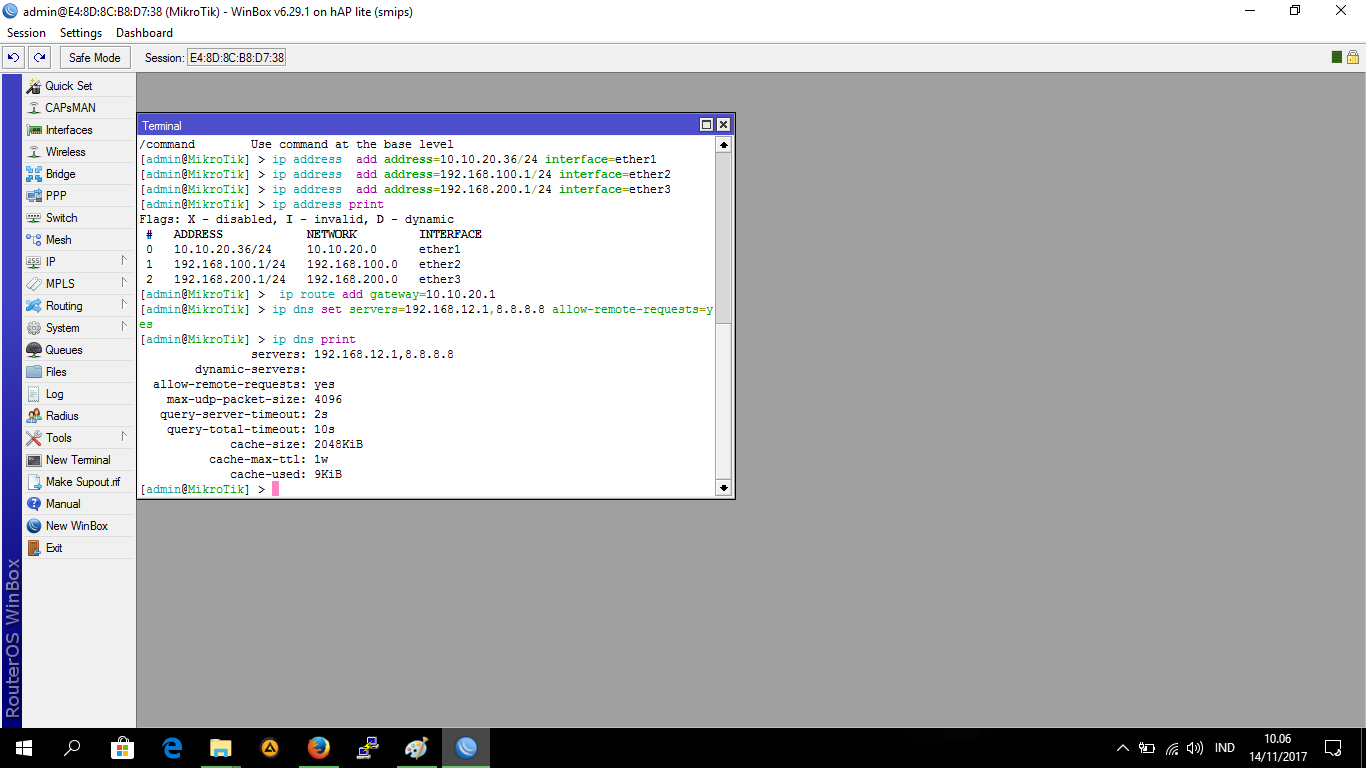
Task: Click the lock icon in toolbar
Action: 1353,57
